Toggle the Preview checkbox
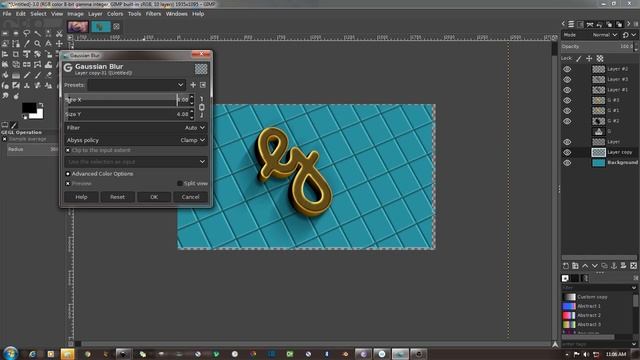Viewport: 640px width, 360px height. pyautogui.click(x=68, y=184)
